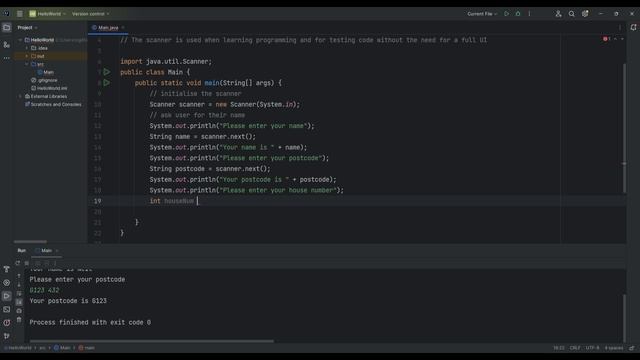
Task: Click console text 'Process finished with exit code 0'
Action: 90,322
